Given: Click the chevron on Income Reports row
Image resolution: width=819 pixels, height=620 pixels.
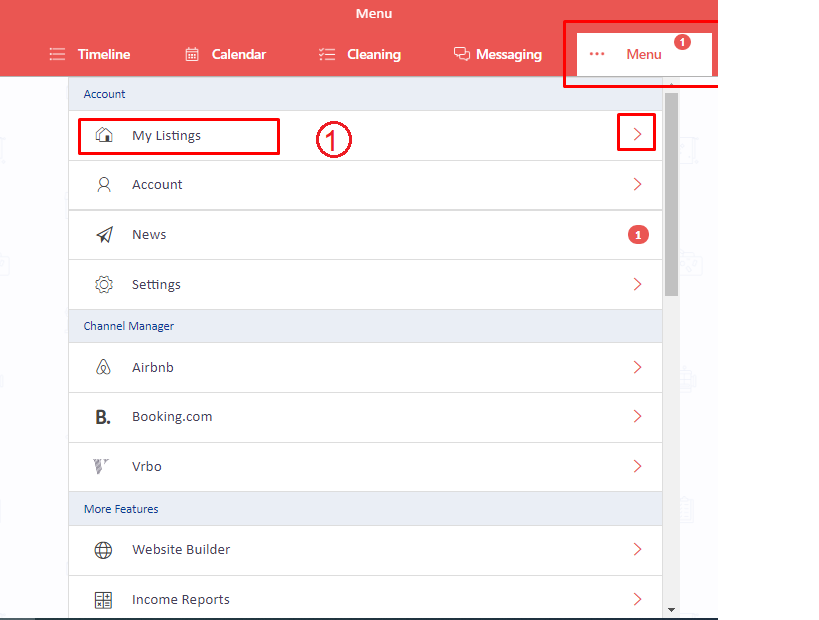Looking at the screenshot, I should tap(637, 599).
